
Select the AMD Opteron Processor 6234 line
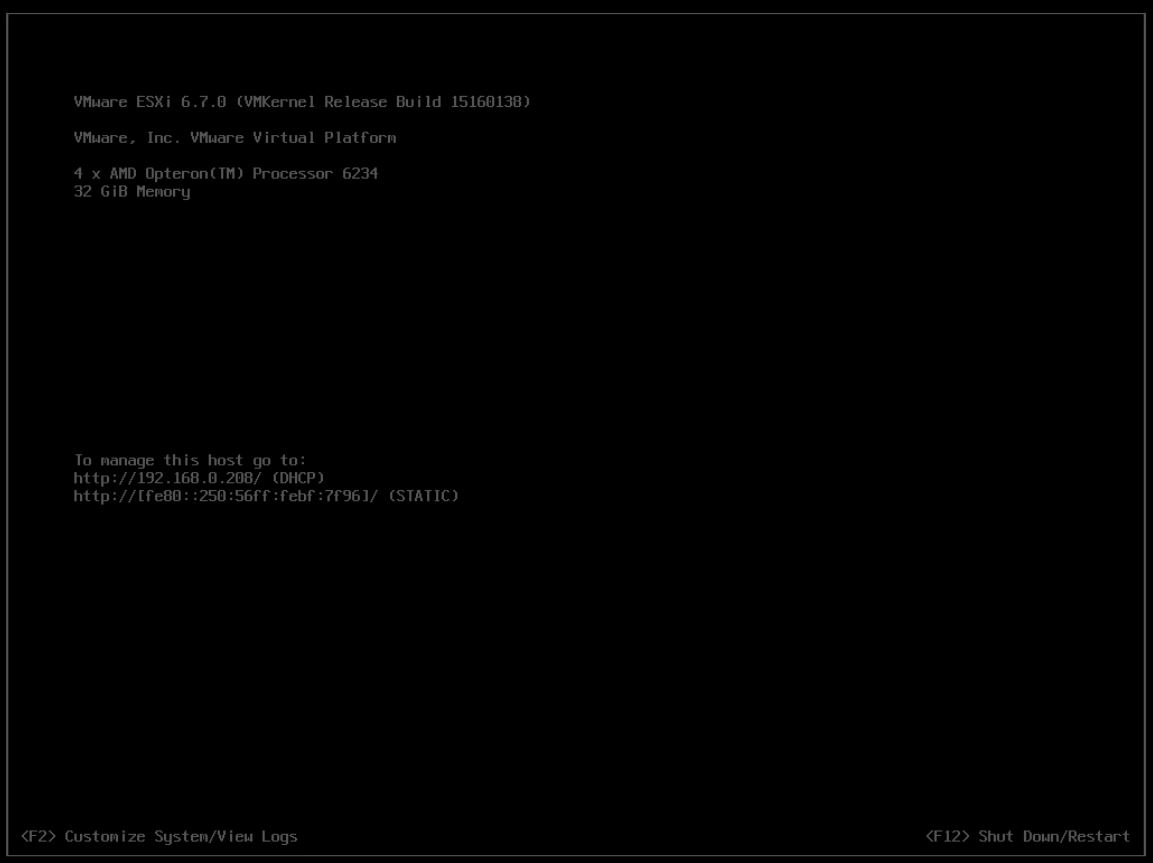point(226,173)
